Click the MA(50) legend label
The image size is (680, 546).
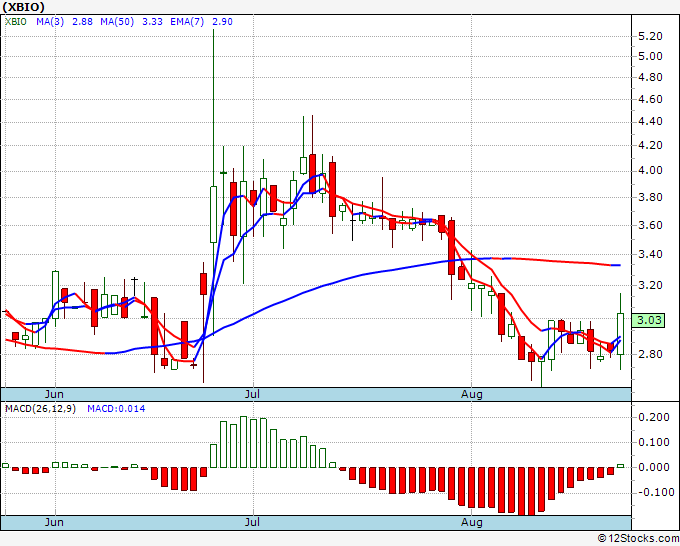(117, 22)
